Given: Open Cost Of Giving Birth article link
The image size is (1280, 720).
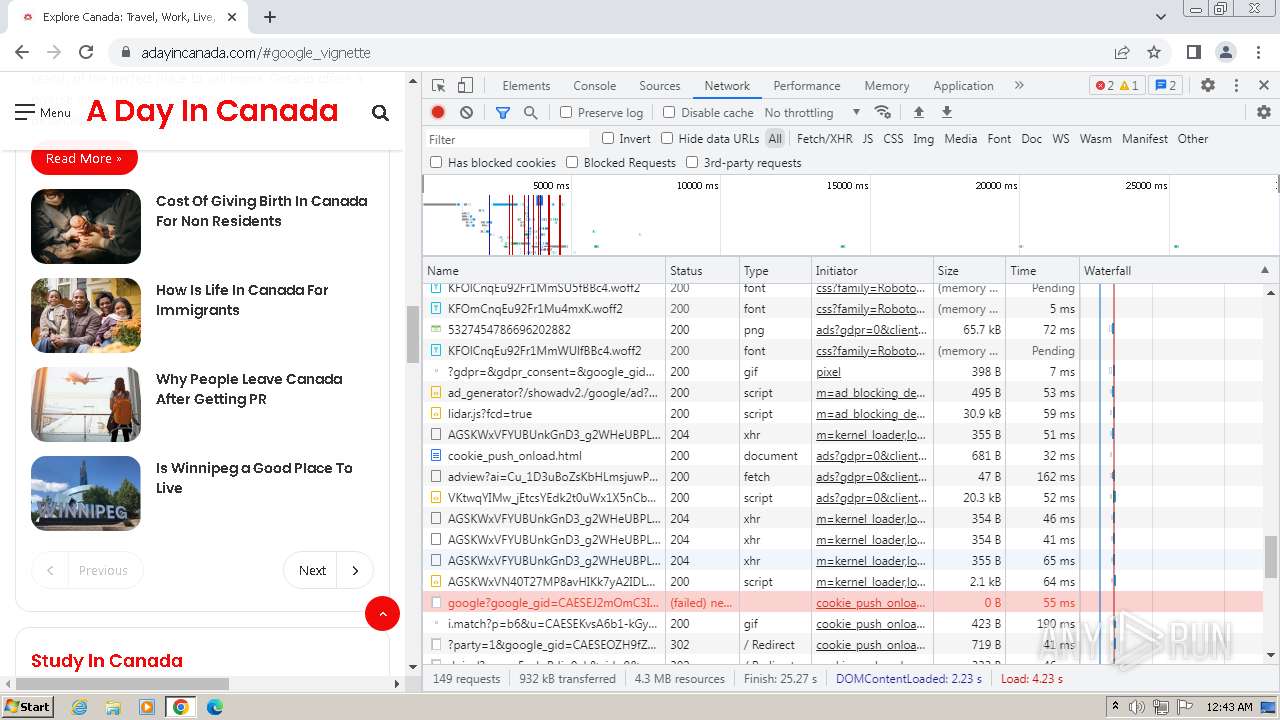Looking at the screenshot, I should (261, 211).
